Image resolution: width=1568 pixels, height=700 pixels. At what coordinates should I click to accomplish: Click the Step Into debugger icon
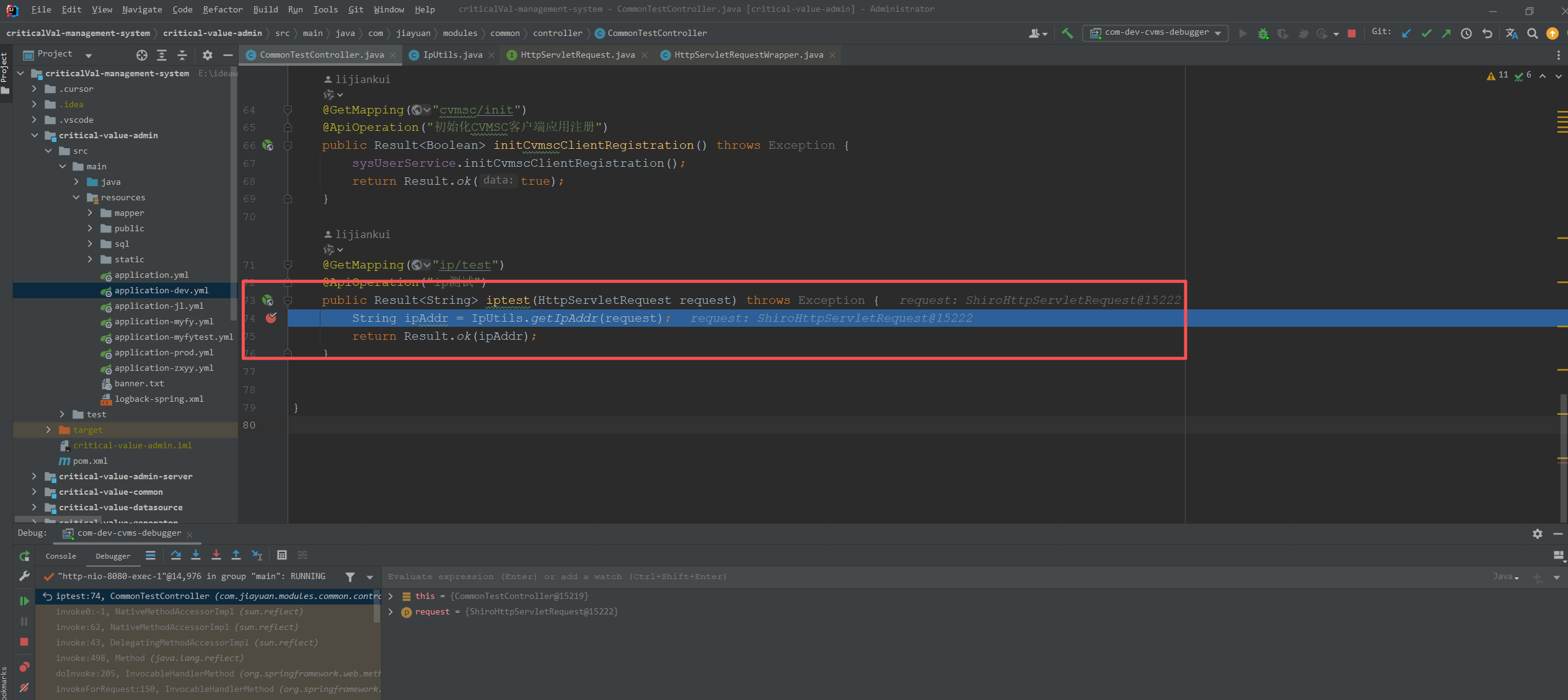tap(196, 555)
